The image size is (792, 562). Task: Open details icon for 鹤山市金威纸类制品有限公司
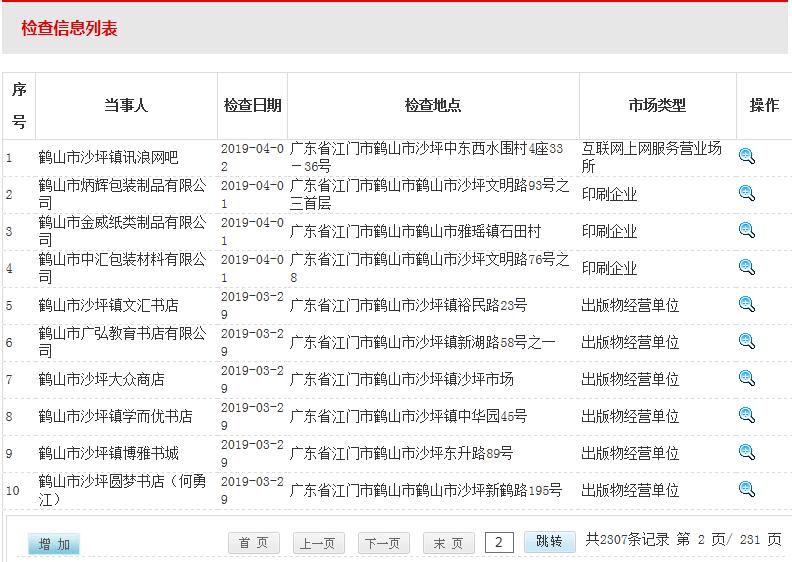[x=746, y=230]
